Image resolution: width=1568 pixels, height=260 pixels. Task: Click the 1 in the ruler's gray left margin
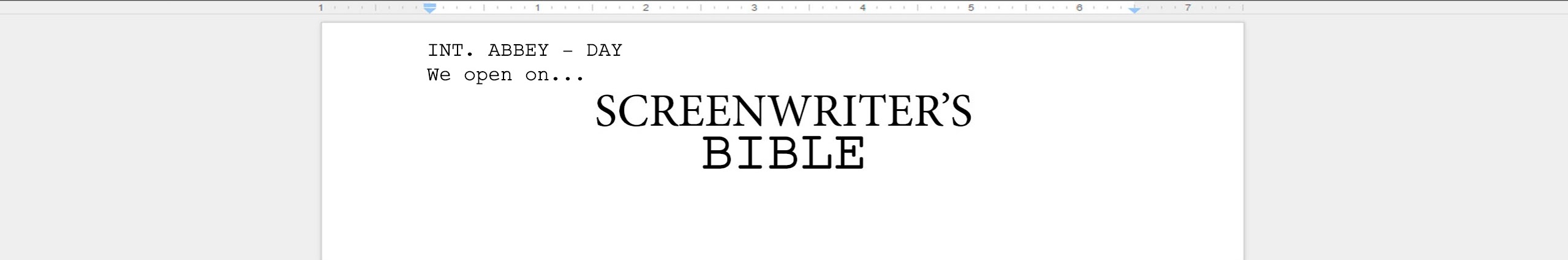[321, 8]
